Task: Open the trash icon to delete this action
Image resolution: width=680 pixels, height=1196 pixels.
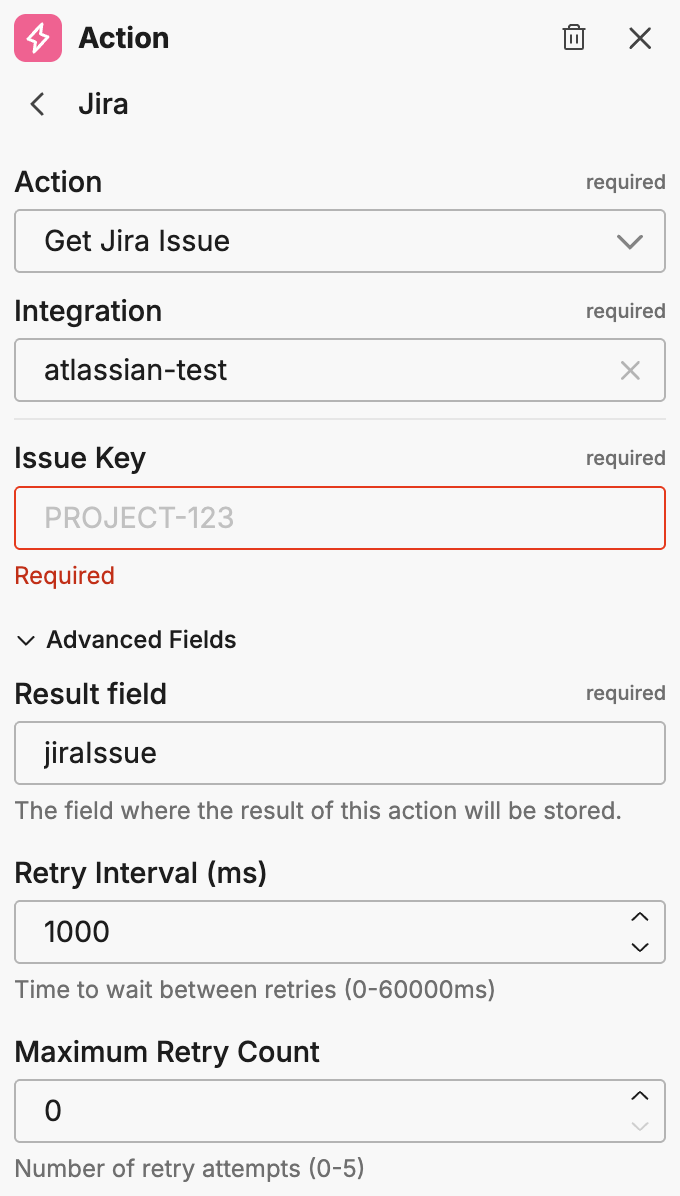Action: [x=573, y=38]
